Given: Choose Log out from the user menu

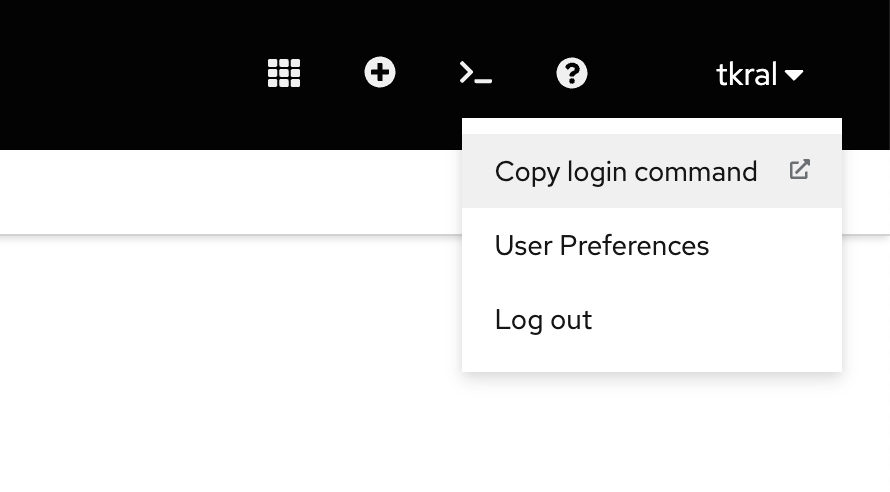Looking at the screenshot, I should click(543, 320).
